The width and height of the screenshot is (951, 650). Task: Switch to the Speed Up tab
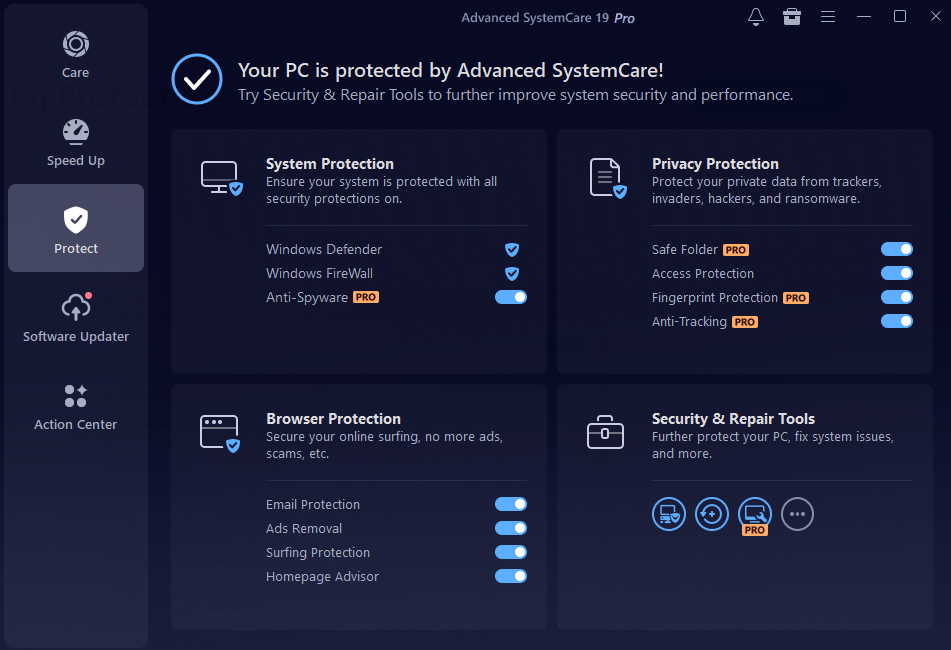76,142
